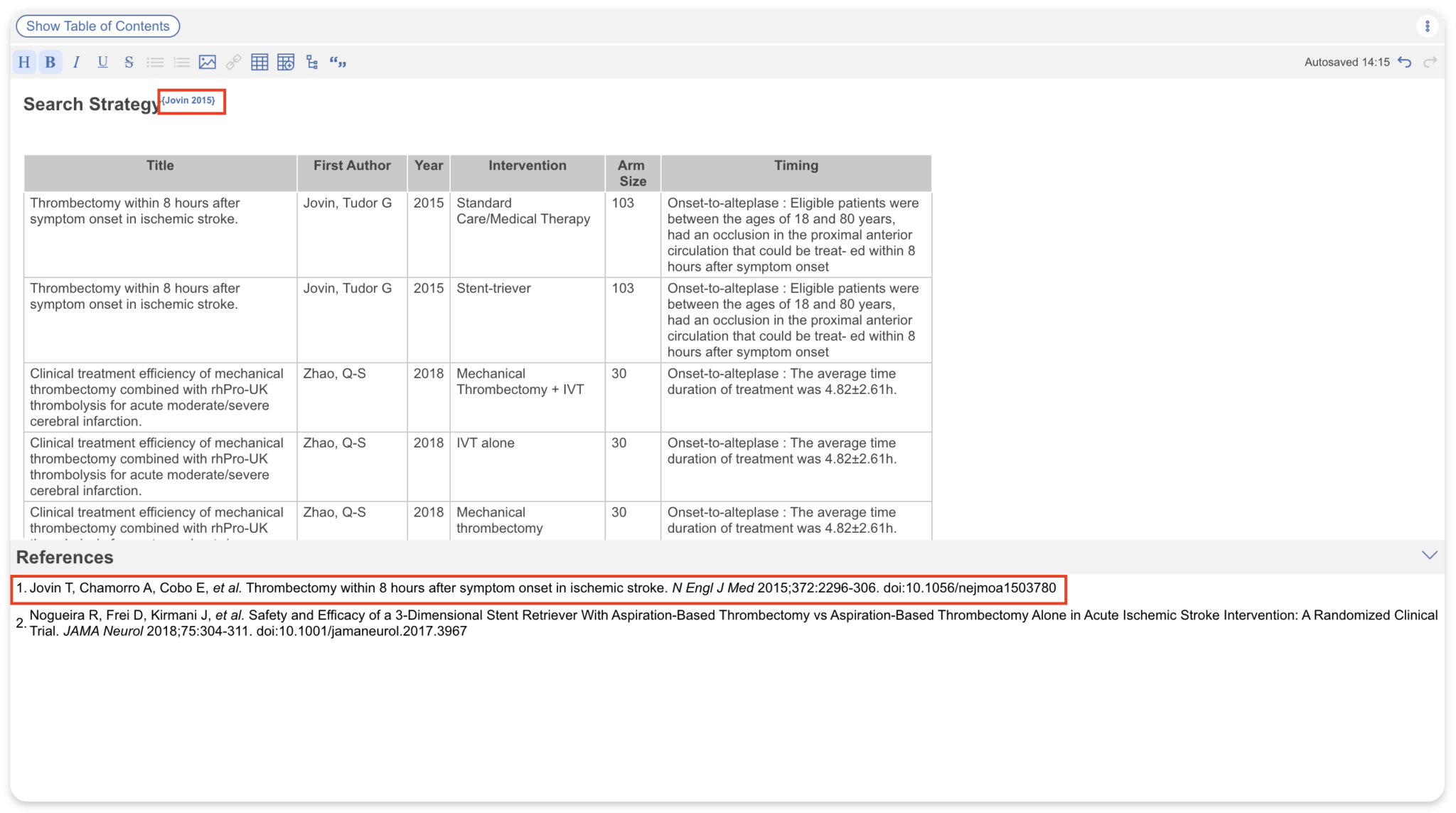This screenshot has height=813, width=1456.
Task: Click the Autosaved 14:15 status text
Action: [x=1347, y=62]
